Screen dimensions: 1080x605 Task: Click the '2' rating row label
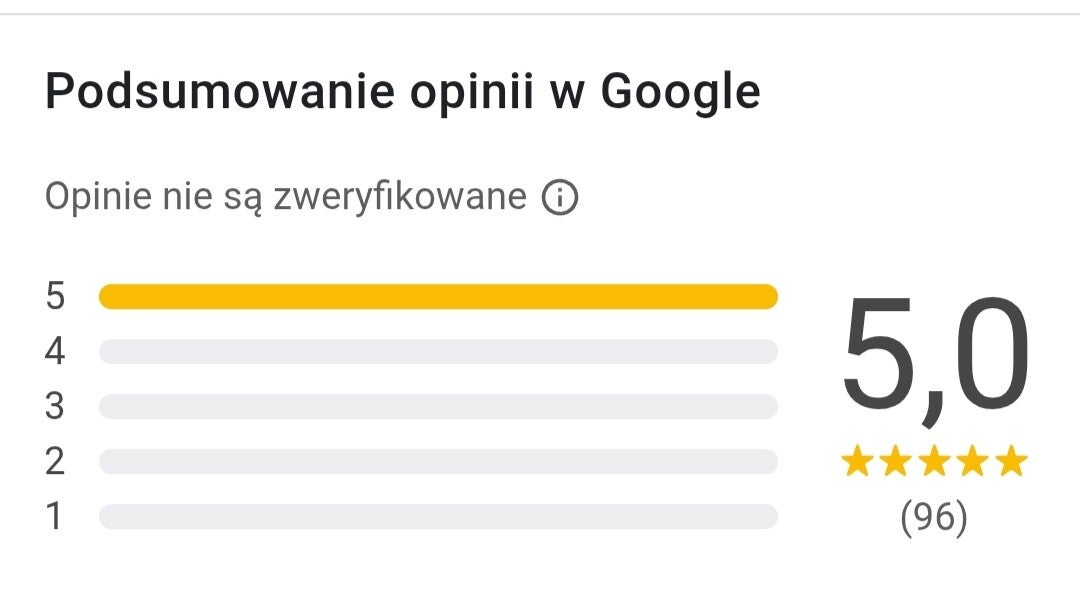[55, 462]
